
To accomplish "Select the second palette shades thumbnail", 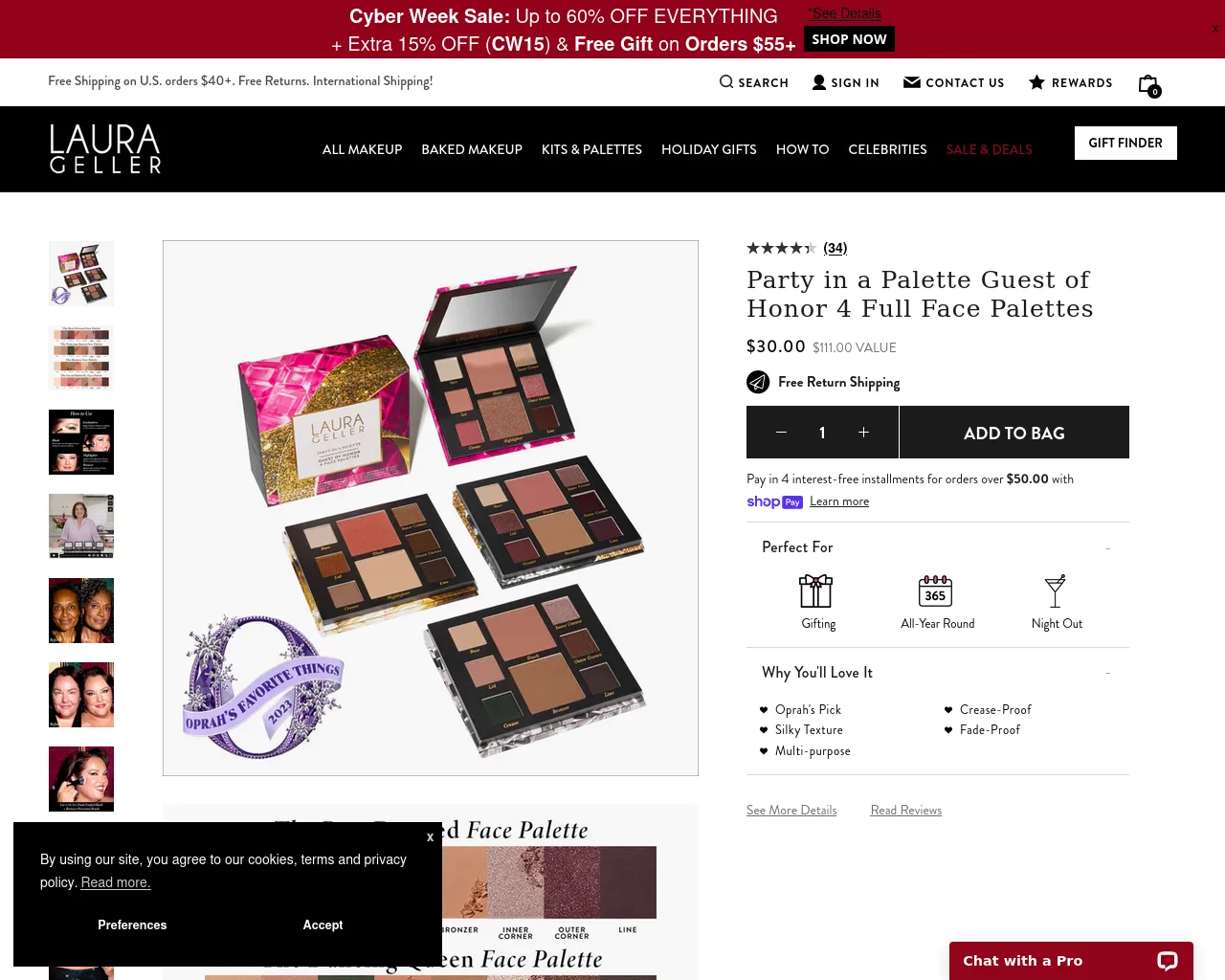I will [x=81, y=358].
